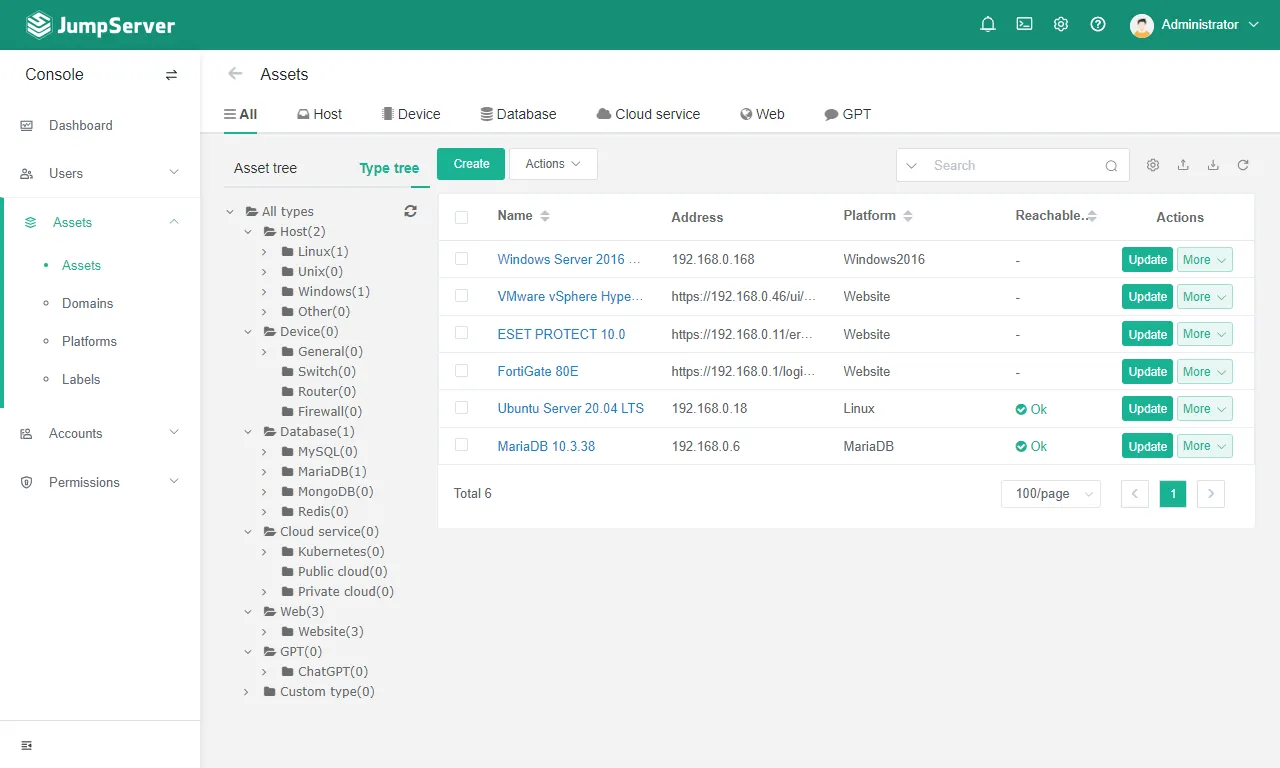Sort by Reachable column arrows

coord(1092,216)
